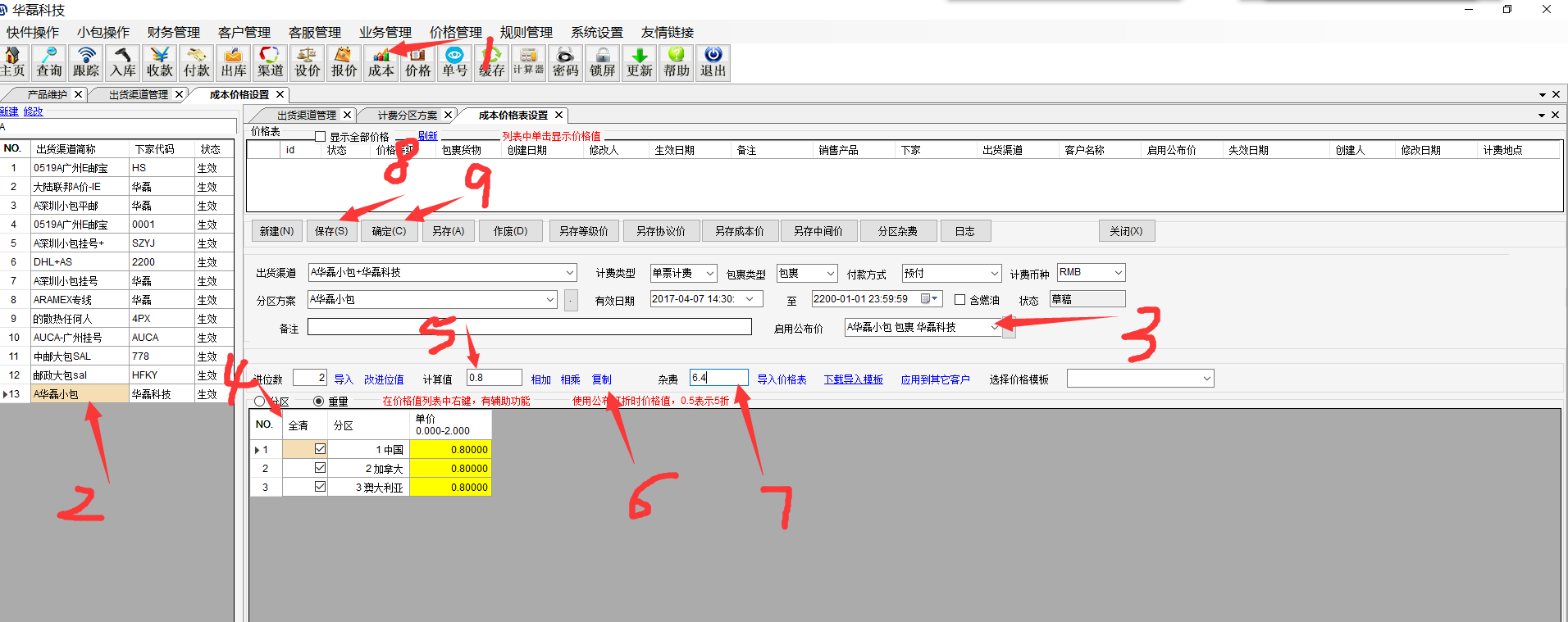Image resolution: width=1568 pixels, height=622 pixels.
Task: Toggle the 含燃油 checkbox
Action: pyautogui.click(x=959, y=300)
